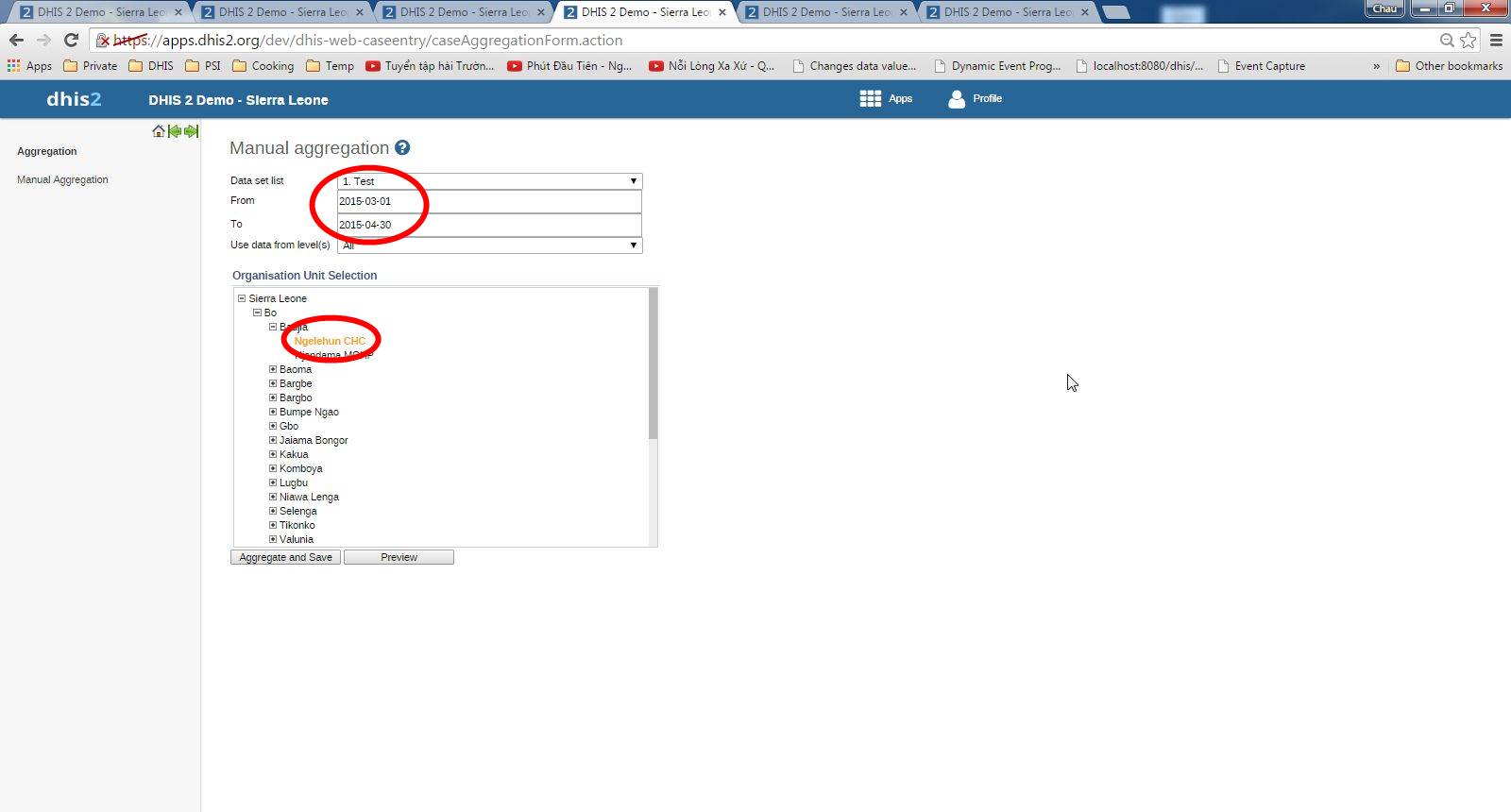Open the Manual Aggregation sidebar link
Image resolution: width=1511 pixels, height=812 pixels.
pos(62,179)
